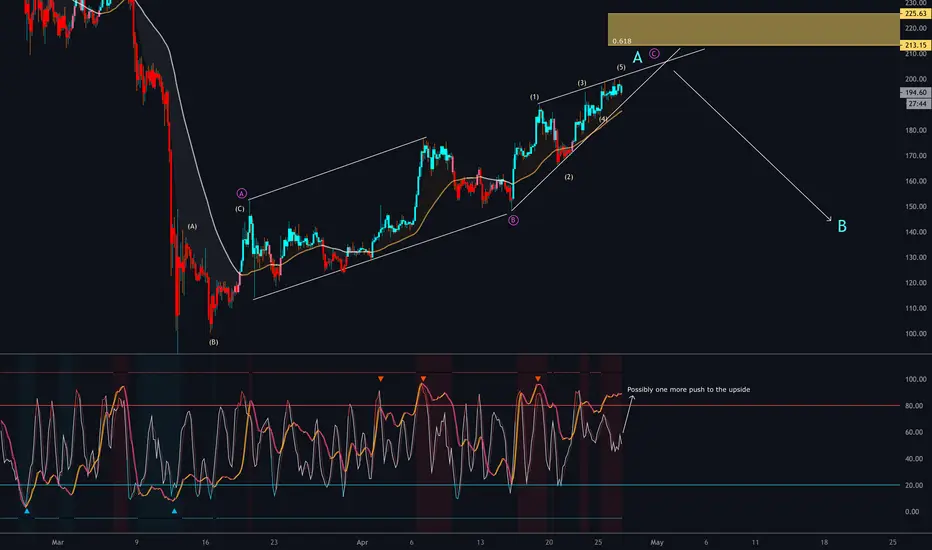This screenshot has height=550, width=932.
Task: Click the yellow 225.63 price label
Action: coord(915,13)
